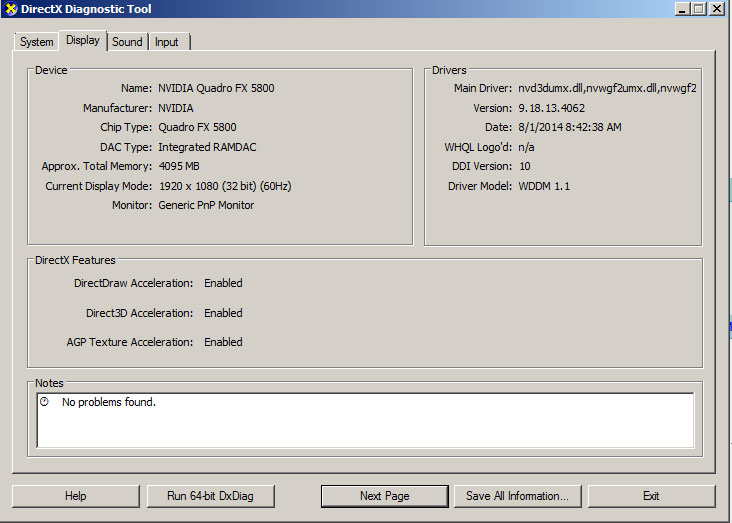The height and width of the screenshot is (523, 732).
Task: Click the NVIDIA Quadro FX 5800 device name
Action: click(x=216, y=88)
